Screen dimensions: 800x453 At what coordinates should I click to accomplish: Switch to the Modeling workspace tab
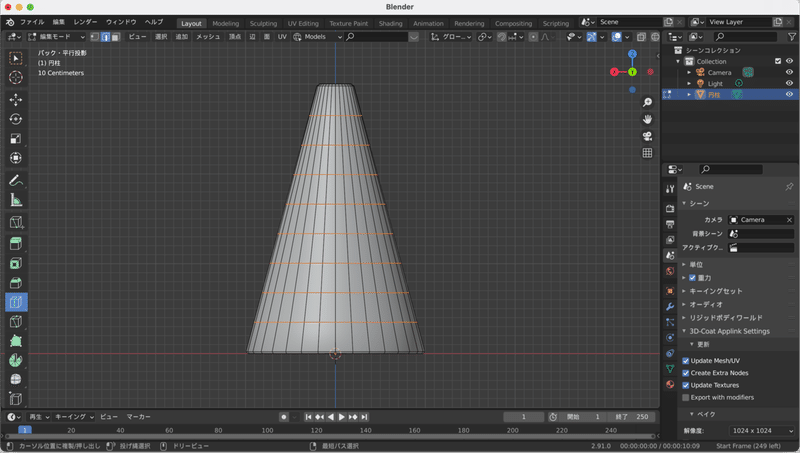point(226,23)
